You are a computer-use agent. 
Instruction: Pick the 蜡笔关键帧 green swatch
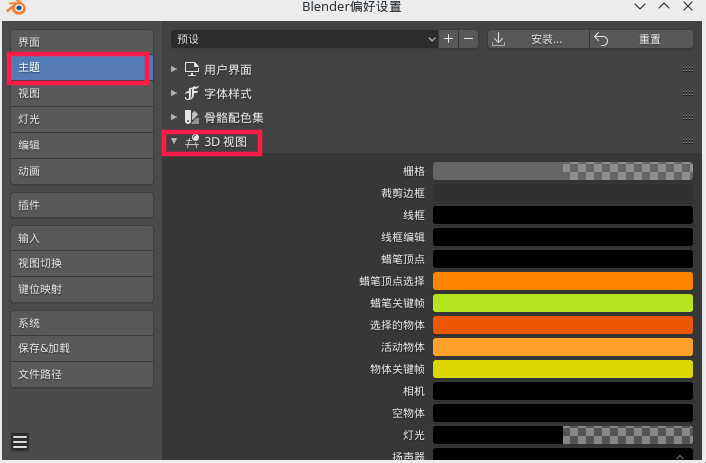563,303
